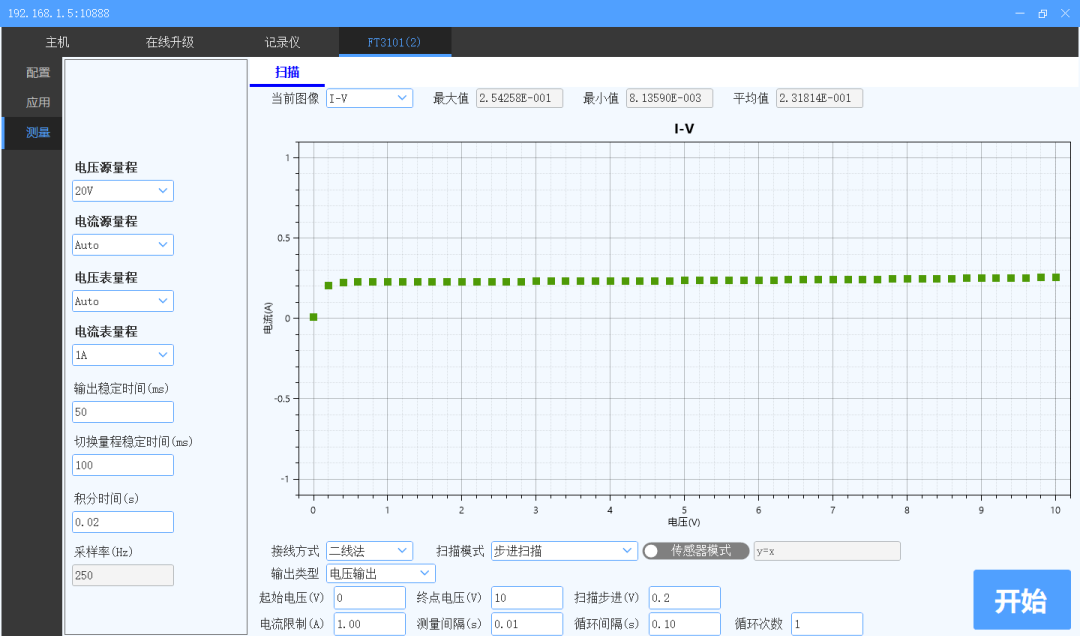Screen dimensions: 1080x636
Task: Click the 扫描步进(V) input field
Action: 685,597
